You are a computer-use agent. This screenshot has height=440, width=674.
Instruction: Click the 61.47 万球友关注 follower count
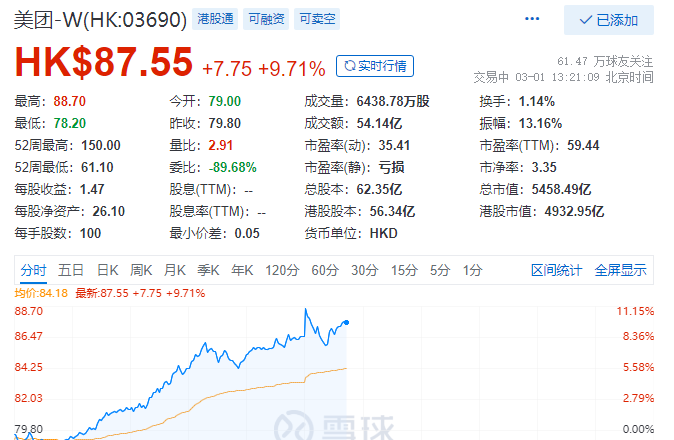tap(605, 61)
